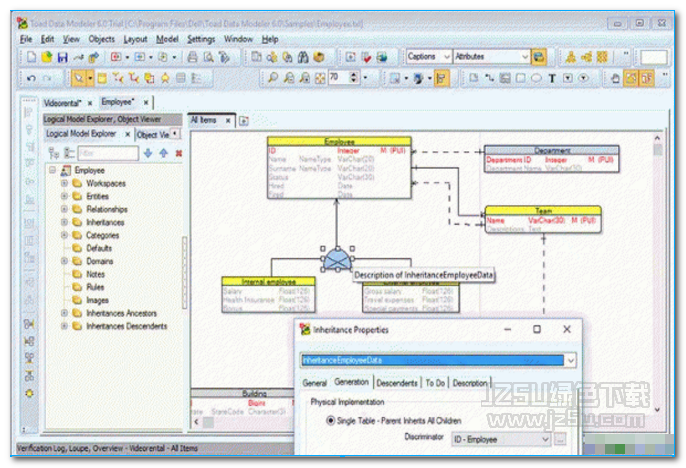Expand the Inheritances folder
Image resolution: width=686 pixels, height=468 pixels.
pyautogui.click(x=64, y=222)
